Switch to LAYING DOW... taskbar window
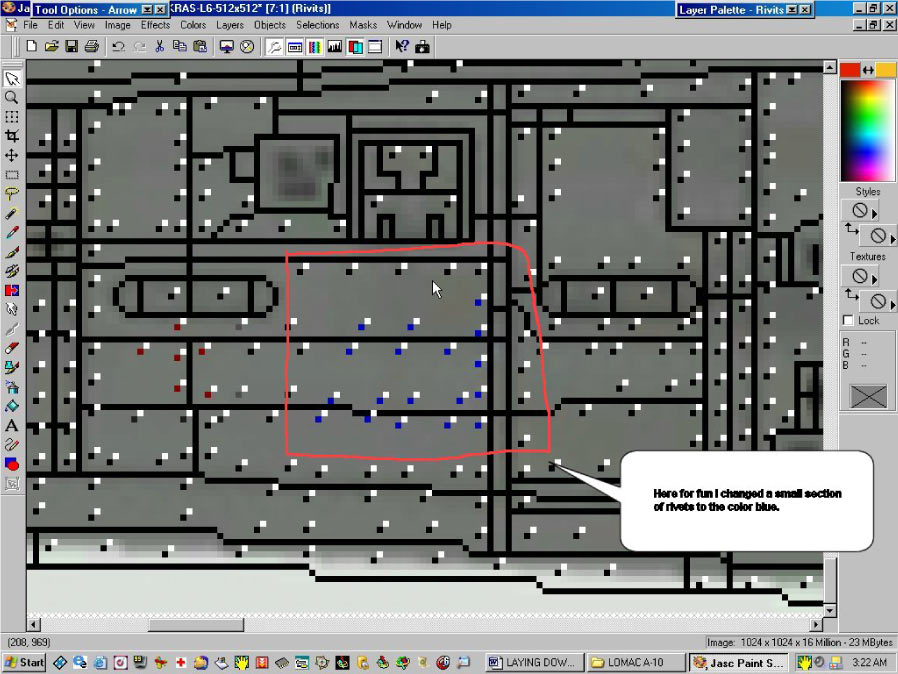The width and height of the screenshot is (898, 674). tap(535, 663)
